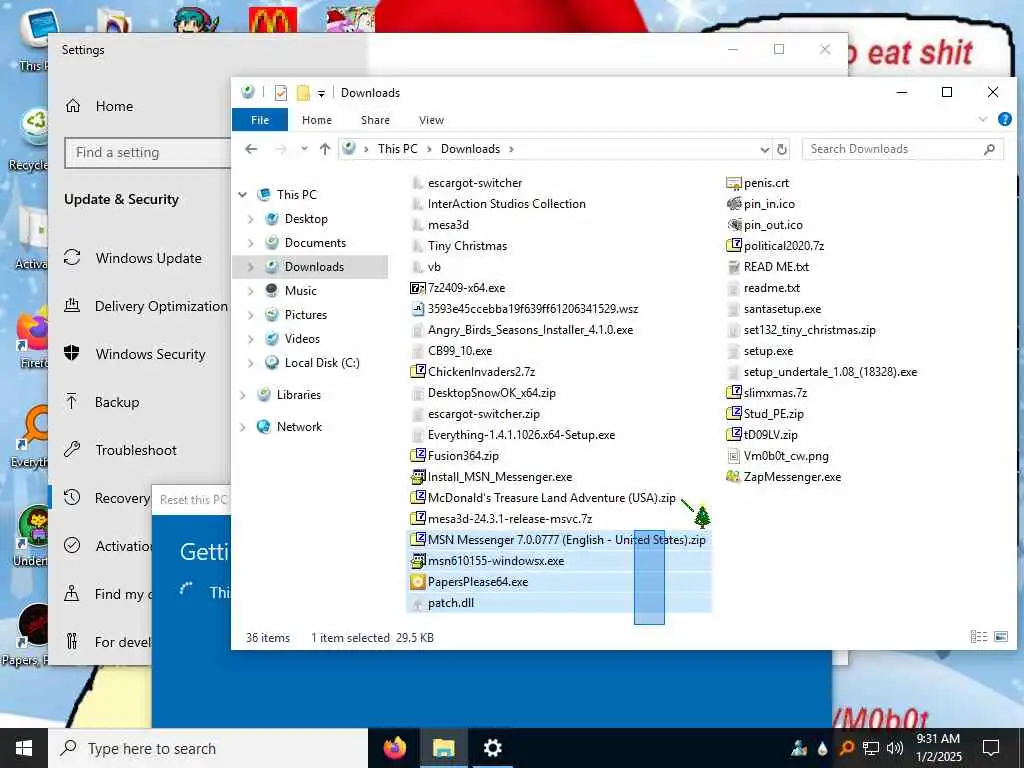Expand the ribbon with the chevron
The height and width of the screenshot is (768, 1024).
tap(983, 120)
